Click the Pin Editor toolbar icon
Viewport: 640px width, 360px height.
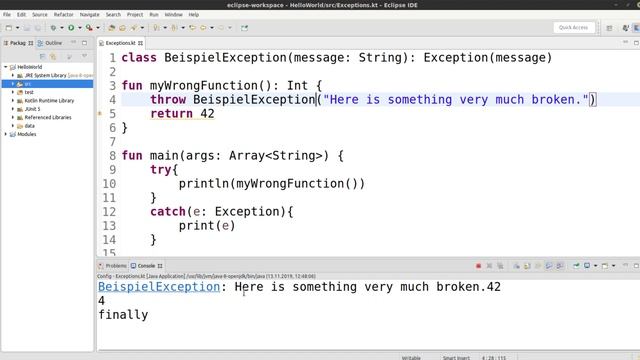click(x=244, y=28)
